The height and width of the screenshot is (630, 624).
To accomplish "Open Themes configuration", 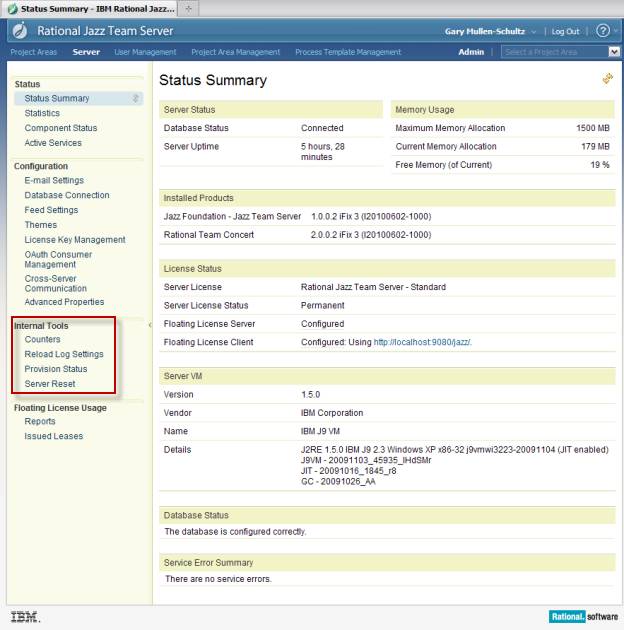I will point(41,225).
